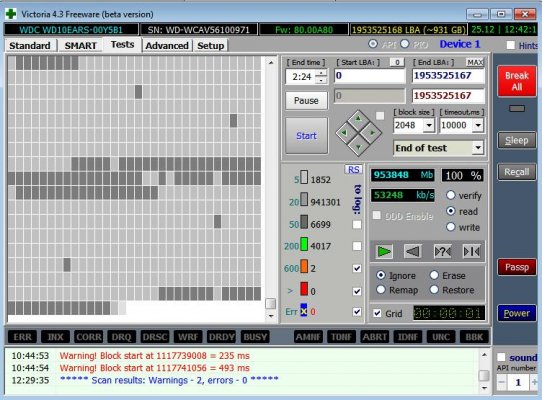This screenshot has width=542, height=400.
Task: Click the MAX end LBA button
Action: pos(475,62)
